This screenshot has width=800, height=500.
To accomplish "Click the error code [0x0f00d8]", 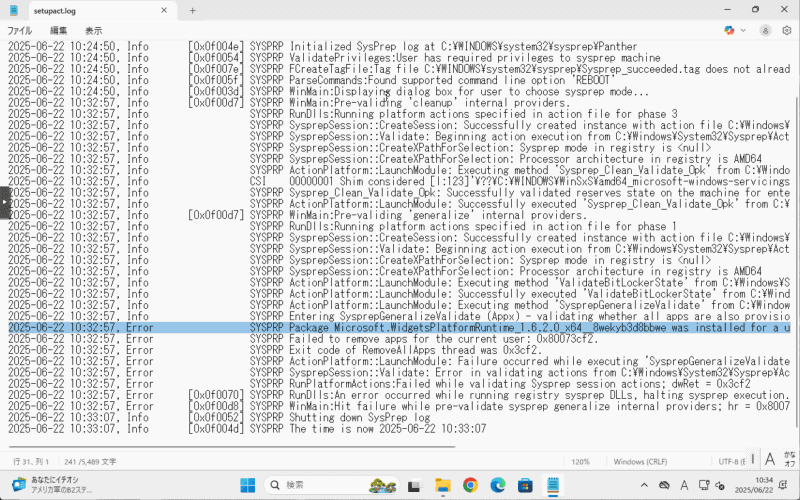I will pos(216,406).
